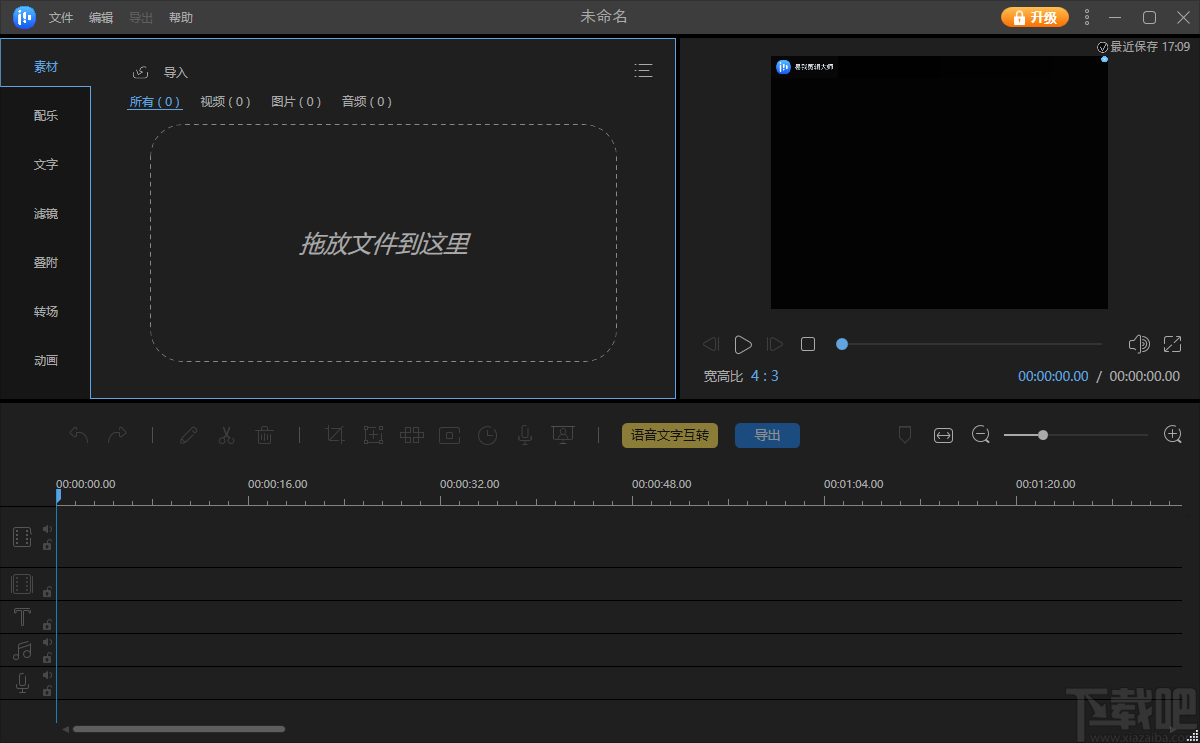1200x743 pixels.
Task: Click the microphone voiceover icon in toolbar
Action: pyautogui.click(x=524, y=435)
